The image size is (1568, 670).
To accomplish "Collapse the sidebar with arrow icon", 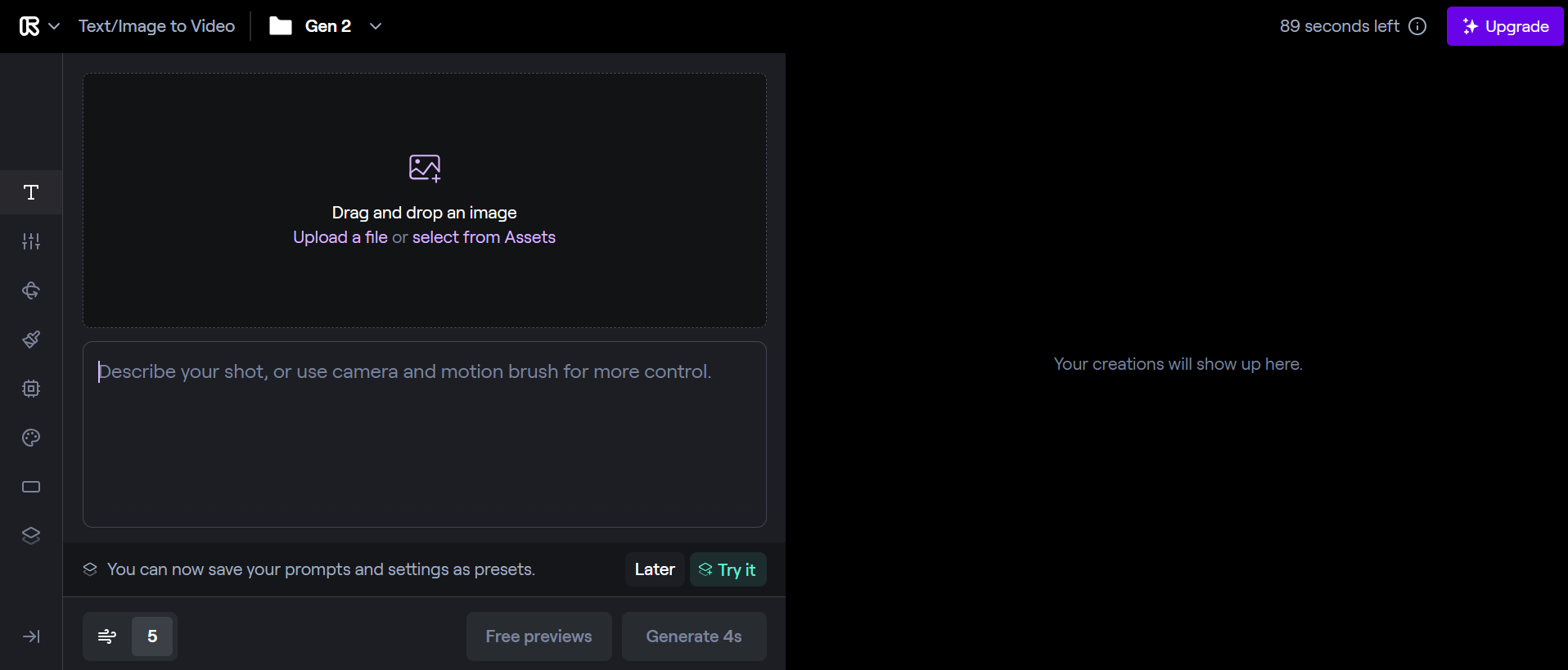I will 31,636.
